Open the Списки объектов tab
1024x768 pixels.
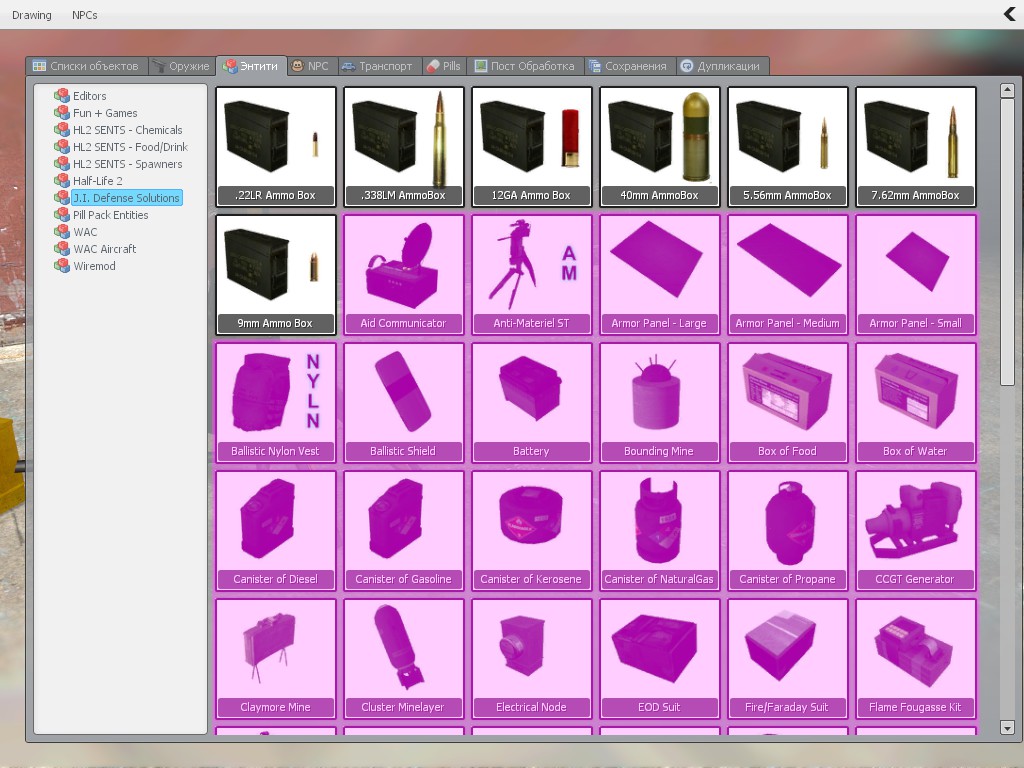coord(86,66)
